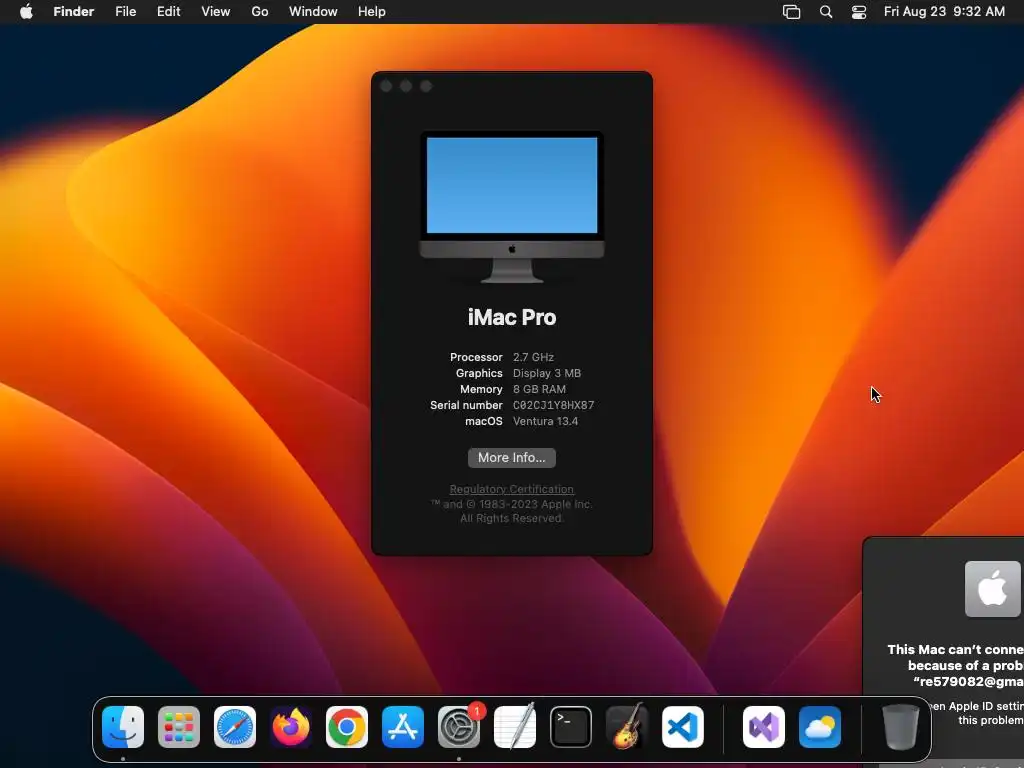Image resolution: width=1024 pixels, height=768 pixels.
Task: Open Finder from the Dock
Action: pos(123,727)
